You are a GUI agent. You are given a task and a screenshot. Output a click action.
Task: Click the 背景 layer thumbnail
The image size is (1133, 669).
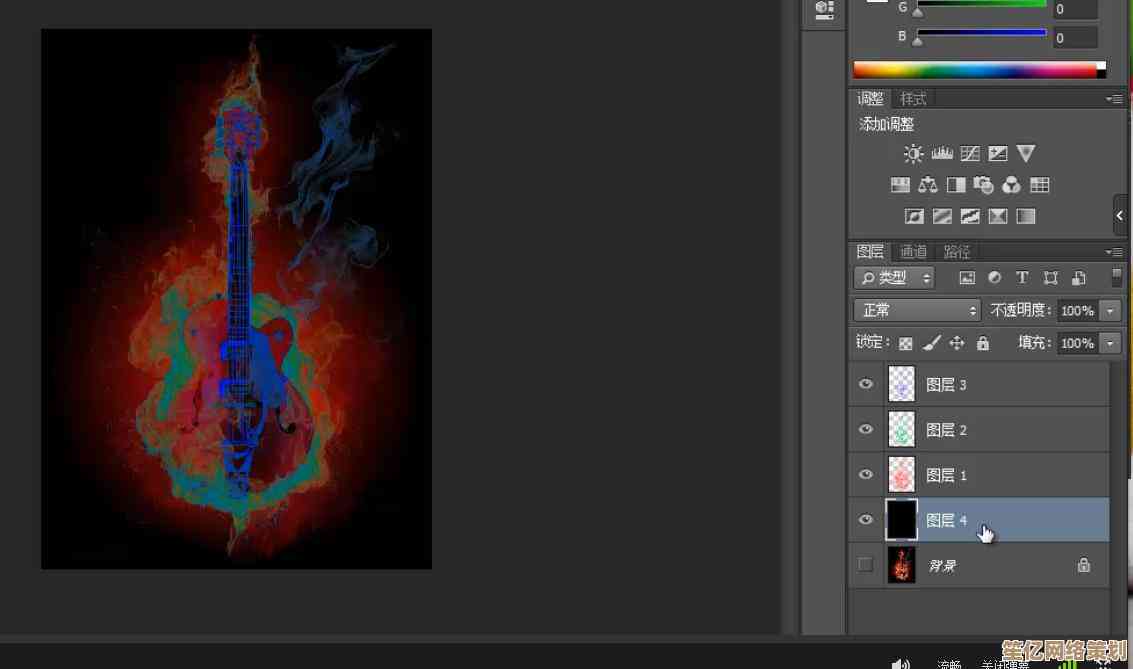(x=902, y=565)
